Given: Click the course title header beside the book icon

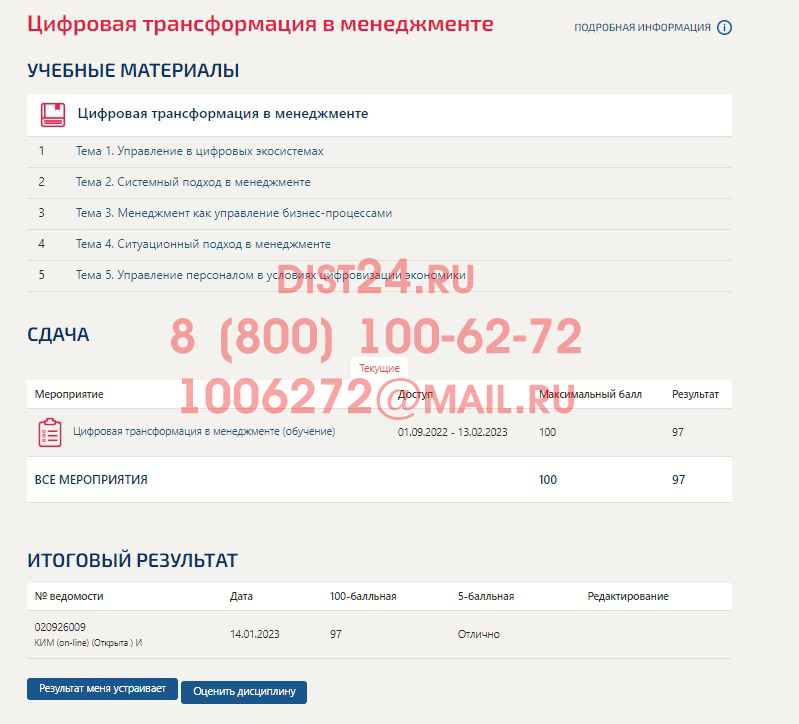Looking at the screenshot, I should pos(223,114).
